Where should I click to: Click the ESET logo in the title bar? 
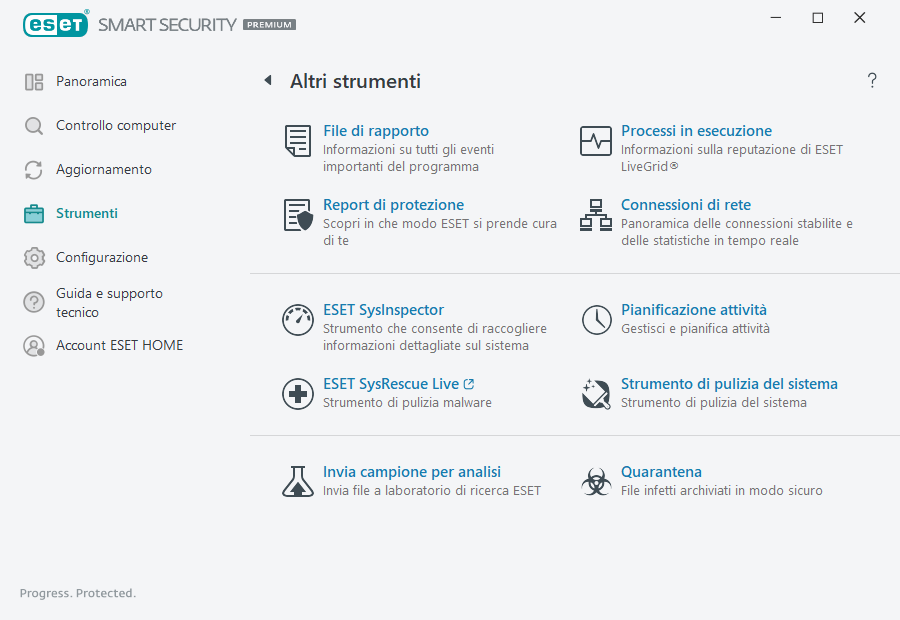pyautogui.click(x=55, y=24)
